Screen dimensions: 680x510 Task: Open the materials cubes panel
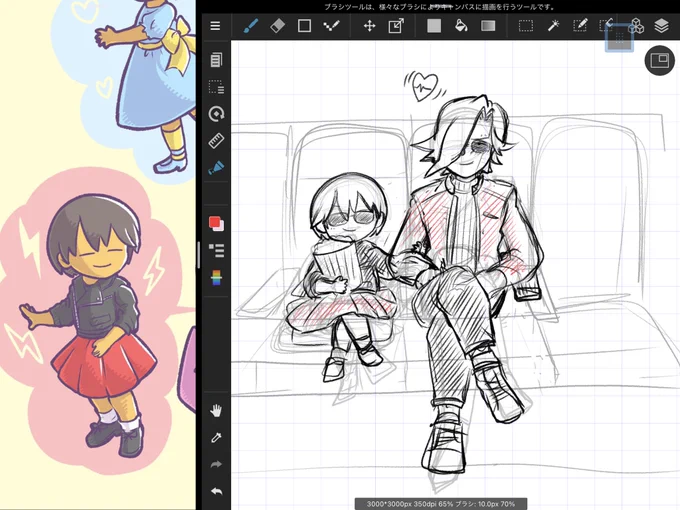pos(636,26)
